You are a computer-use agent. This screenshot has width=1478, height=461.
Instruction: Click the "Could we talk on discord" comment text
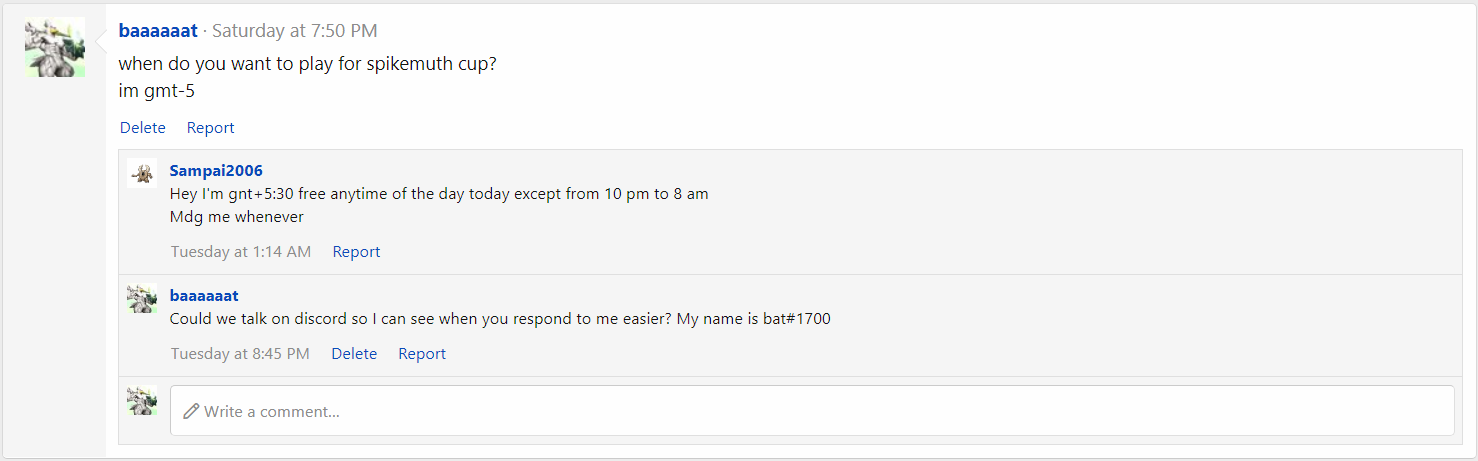point(500,319)
